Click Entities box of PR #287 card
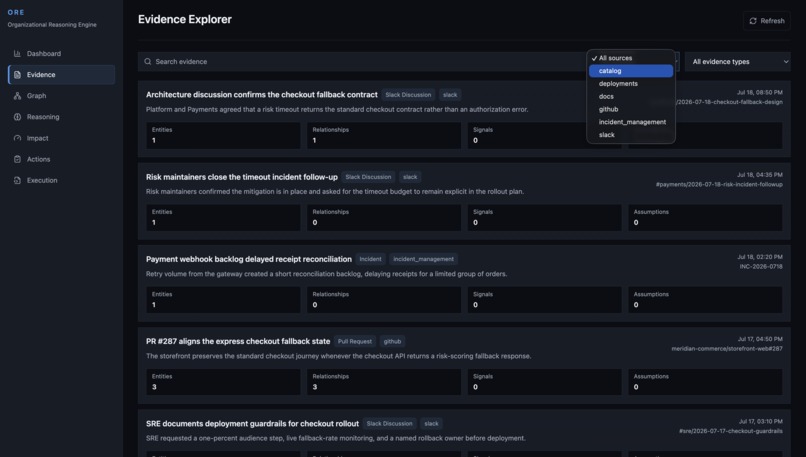The height and width of the screenshot is (457, 806). click(223, 382)
